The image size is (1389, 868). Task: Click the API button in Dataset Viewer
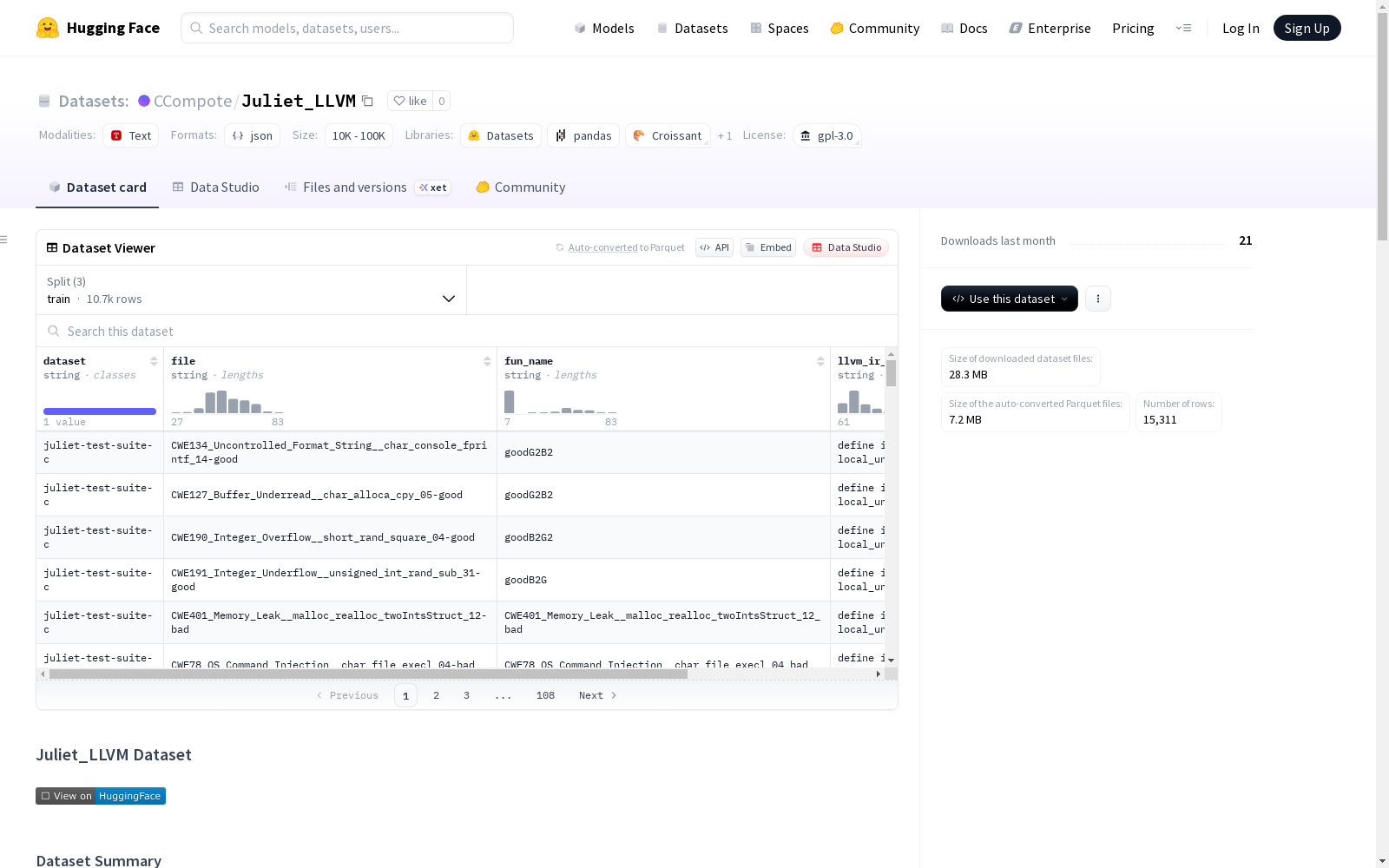(x=714, y=247)
